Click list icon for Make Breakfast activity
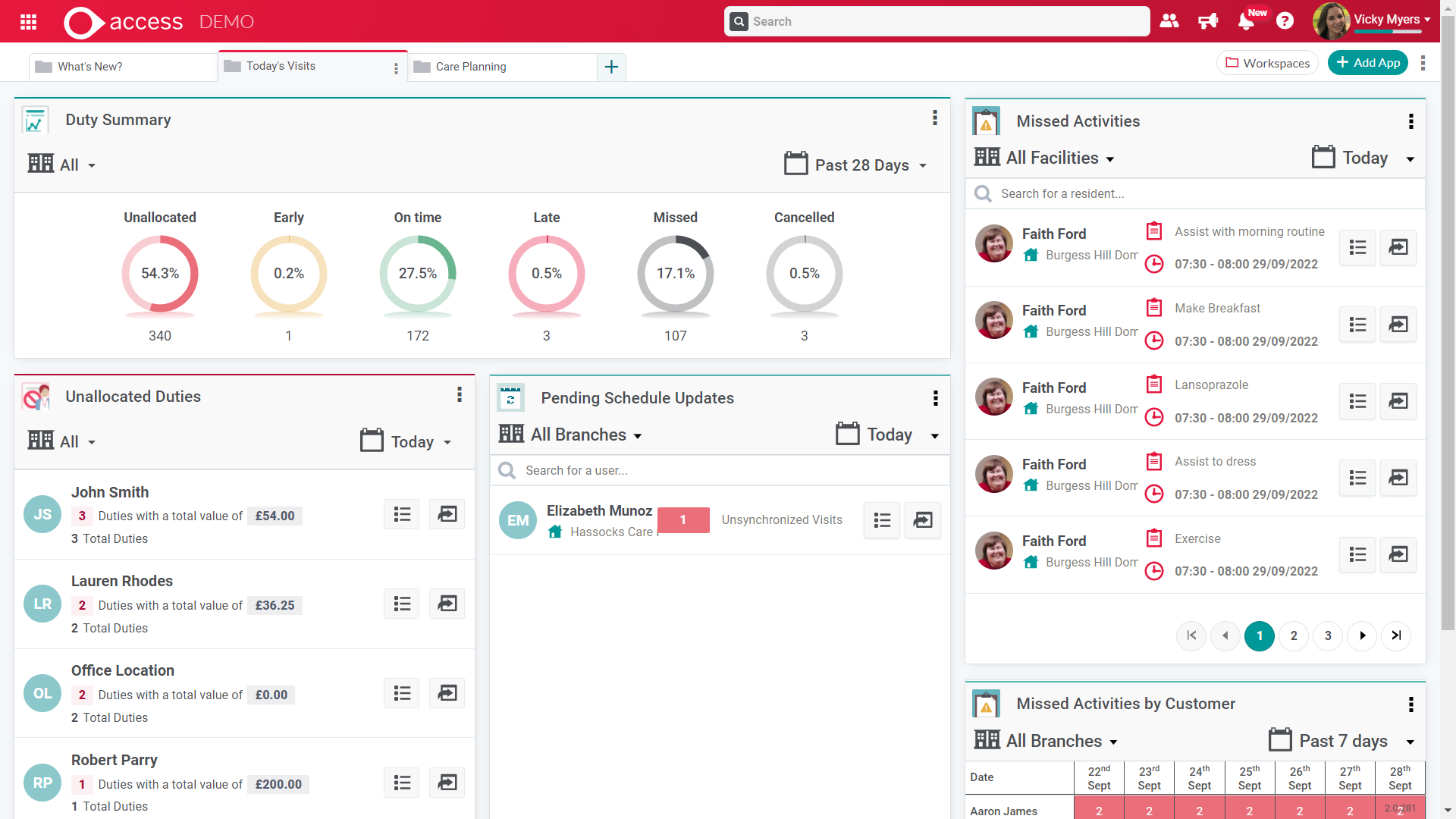Image resolution: width=1456 pixels, height=819 pixels. [1357, 325]
